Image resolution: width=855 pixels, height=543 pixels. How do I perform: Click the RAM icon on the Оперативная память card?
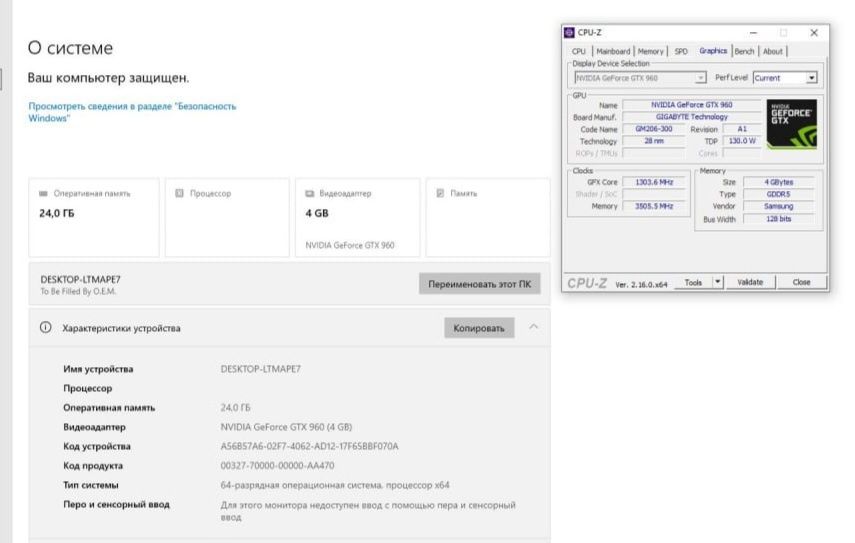[44, 194]
